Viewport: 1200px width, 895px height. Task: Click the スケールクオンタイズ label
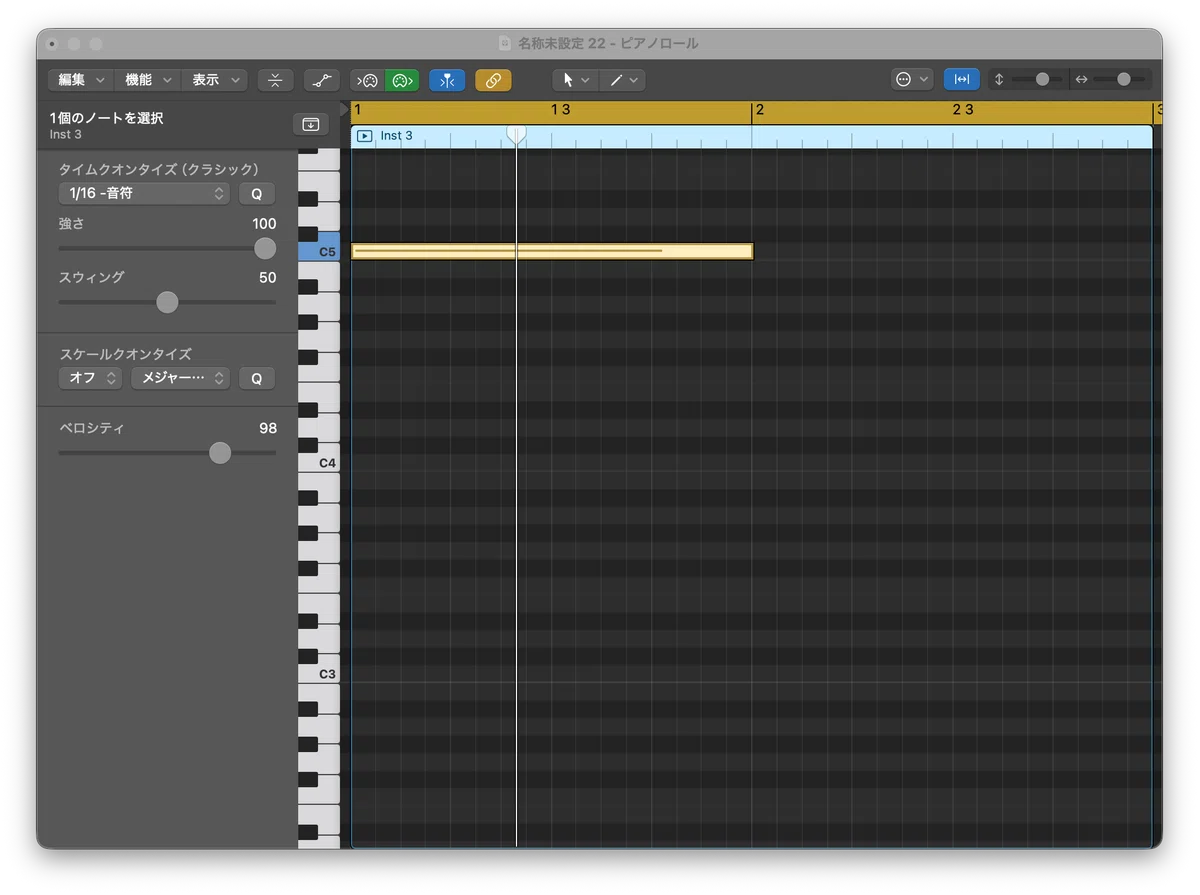click(125, 354)
